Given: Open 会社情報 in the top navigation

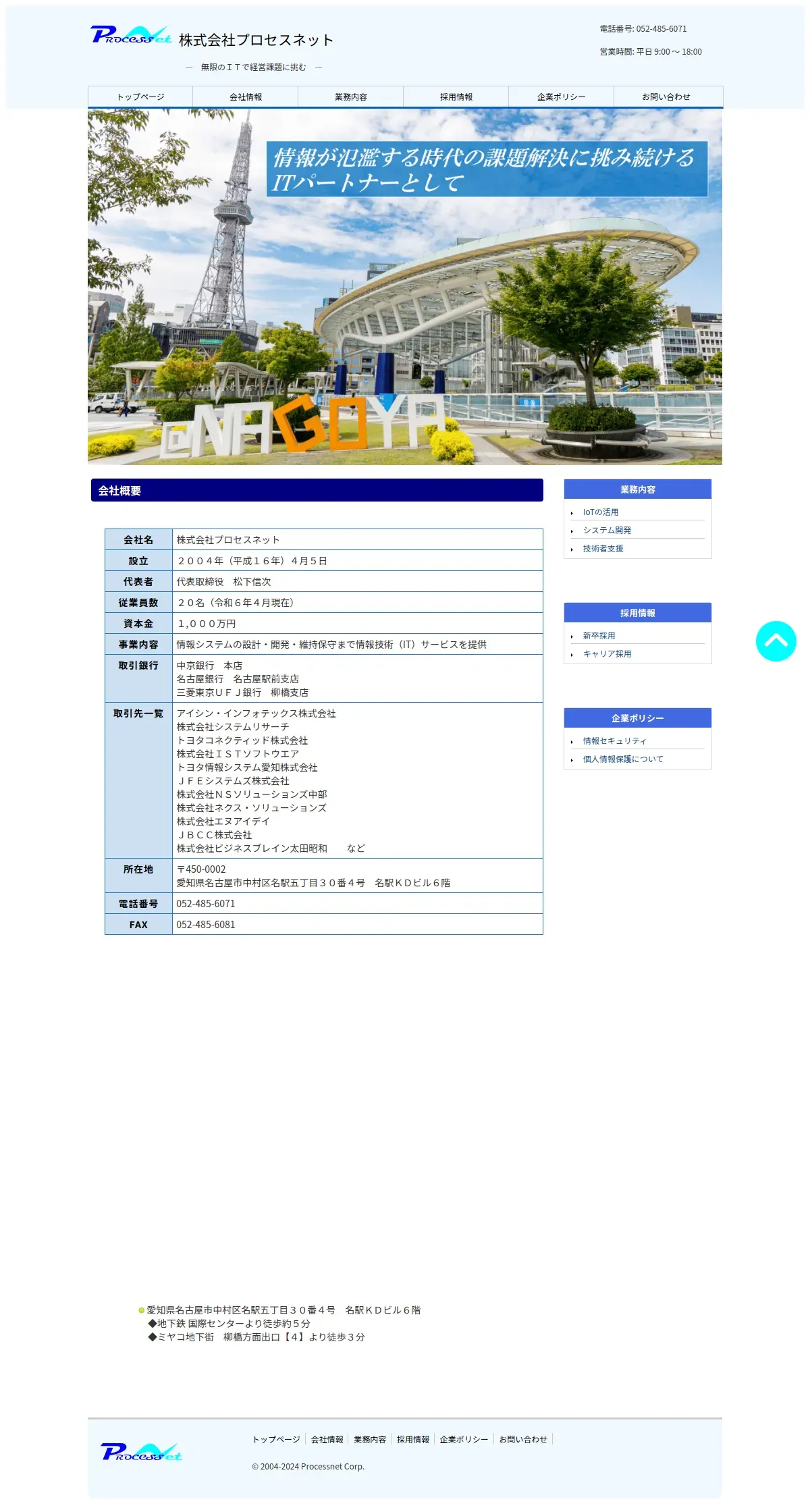Looking at the screenshot, I should pos(246,97).
